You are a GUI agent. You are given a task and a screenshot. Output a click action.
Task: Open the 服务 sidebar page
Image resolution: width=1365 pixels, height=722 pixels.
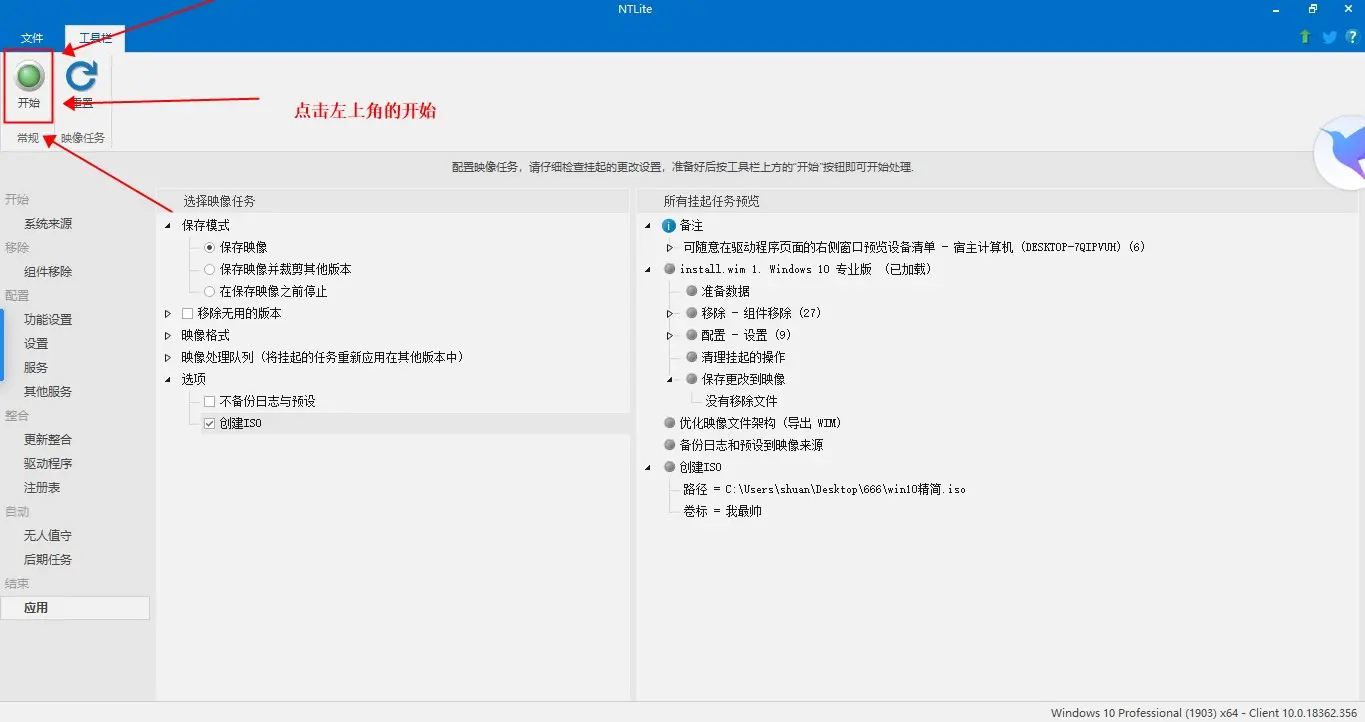[36, 368]
